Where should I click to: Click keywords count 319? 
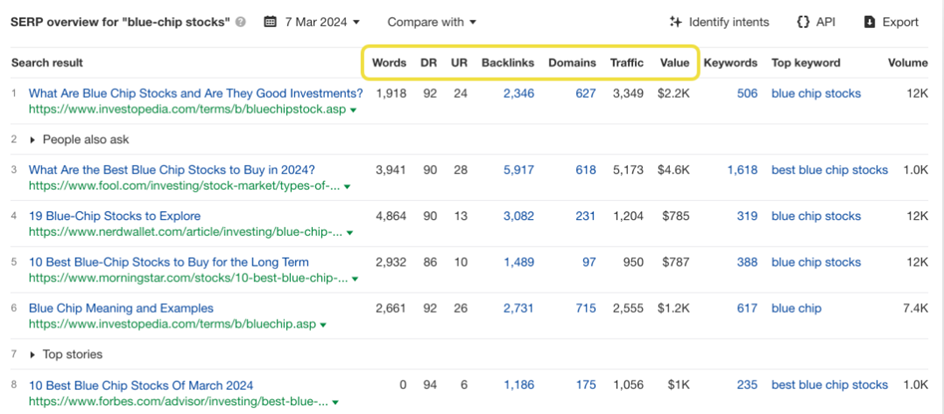[x=747, y=216]
